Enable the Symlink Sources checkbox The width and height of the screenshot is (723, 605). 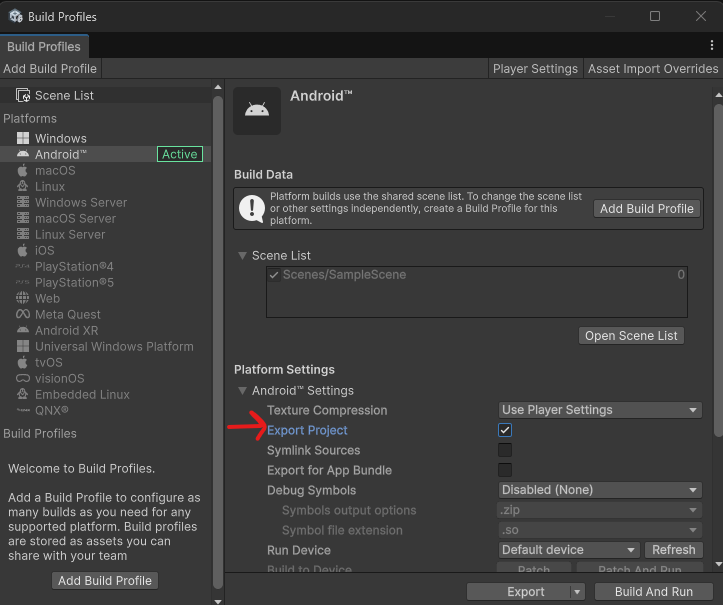505,450
